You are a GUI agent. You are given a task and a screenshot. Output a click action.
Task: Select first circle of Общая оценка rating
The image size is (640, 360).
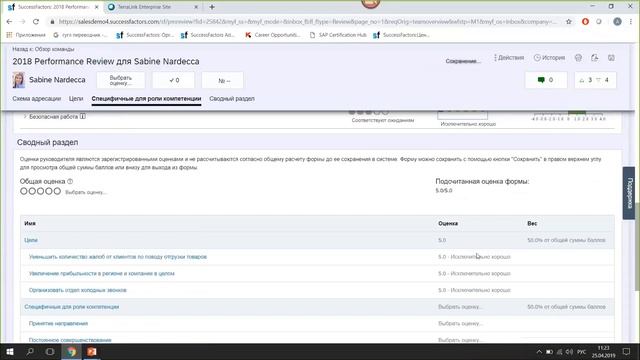pyautogui.click(x=24, y=191)
